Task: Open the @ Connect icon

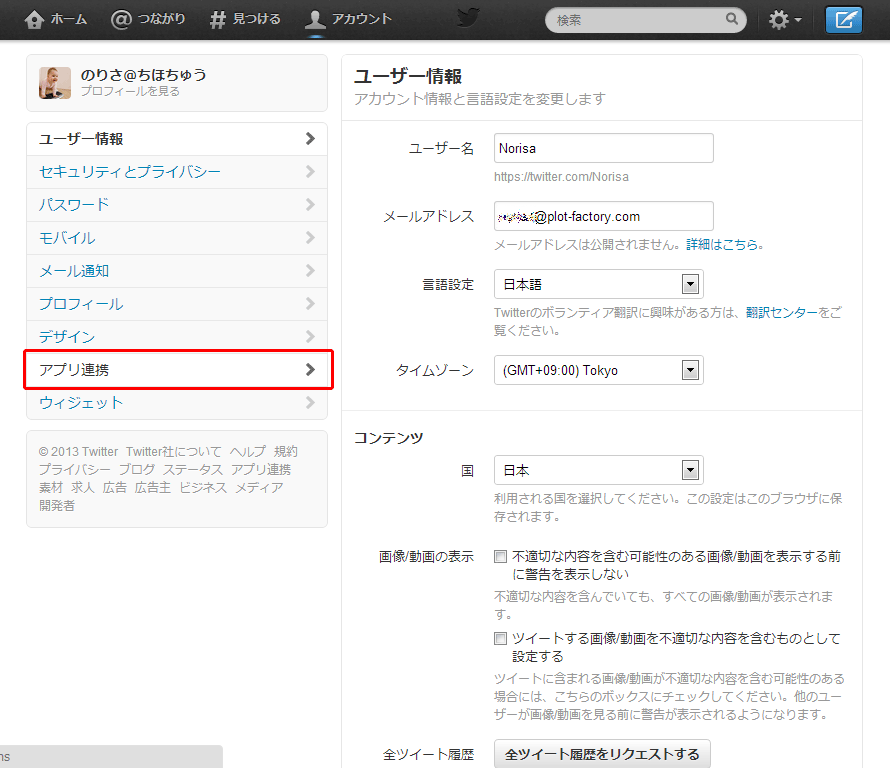Action: [x=121, y=19]
